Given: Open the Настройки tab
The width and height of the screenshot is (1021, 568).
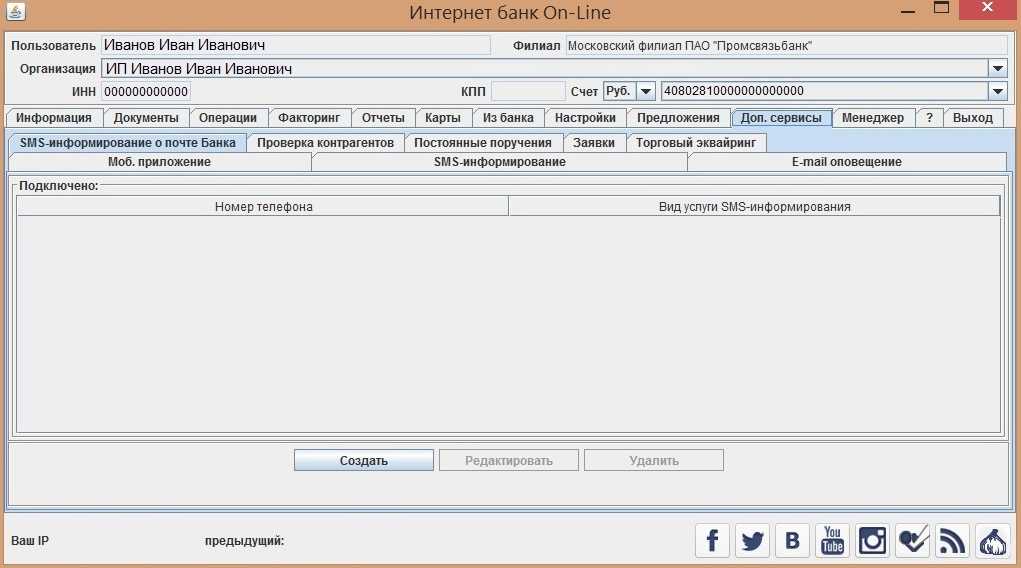Looking at the screenshot, I should click(x=585, y=118).
